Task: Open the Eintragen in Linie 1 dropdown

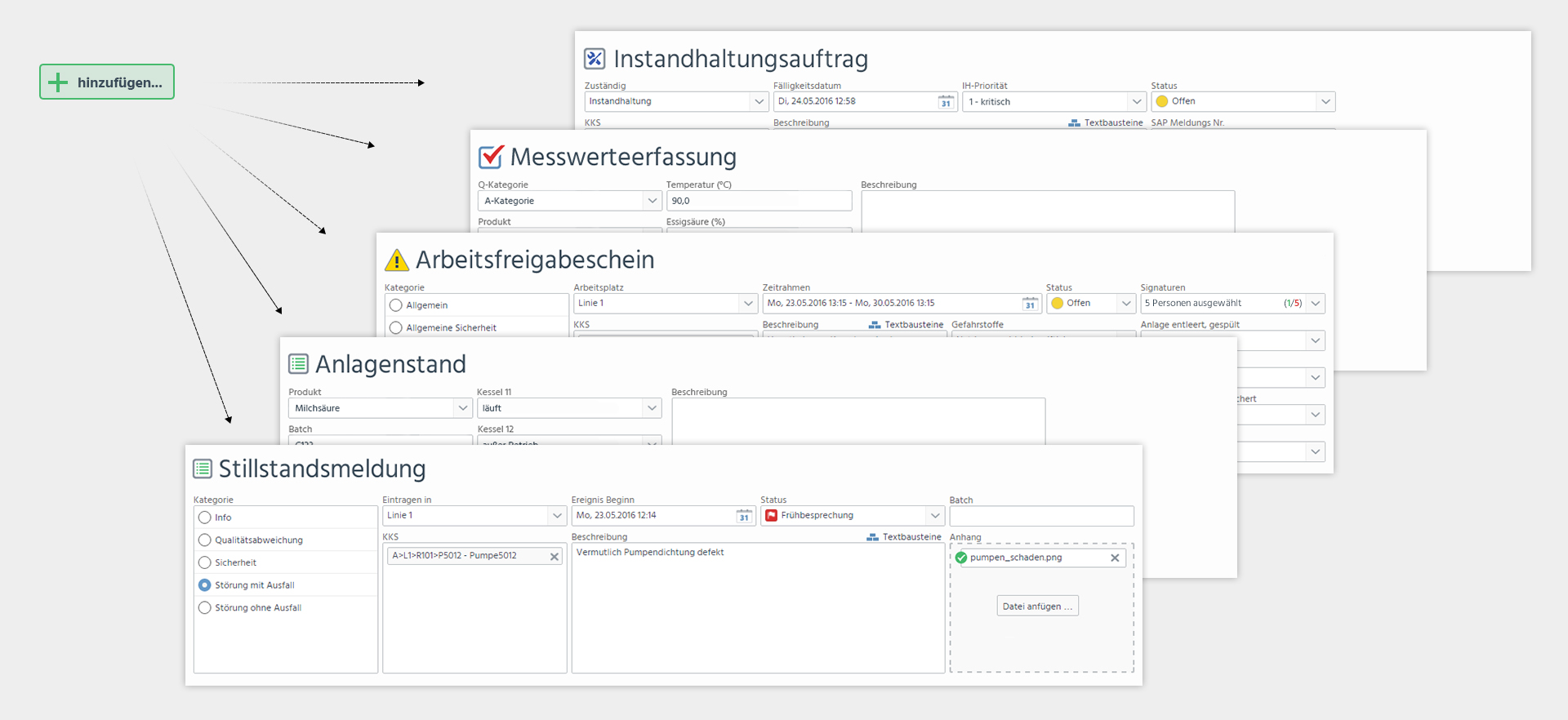Action: pos(557,516)
